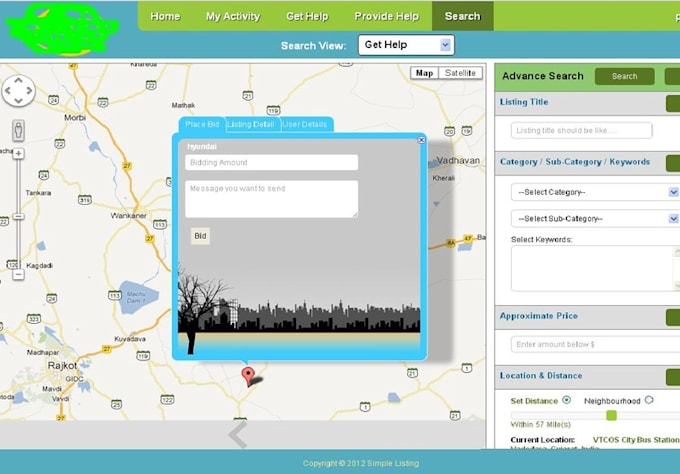
Task: Focus the Listing Title input field
Action: coord(582,131)
